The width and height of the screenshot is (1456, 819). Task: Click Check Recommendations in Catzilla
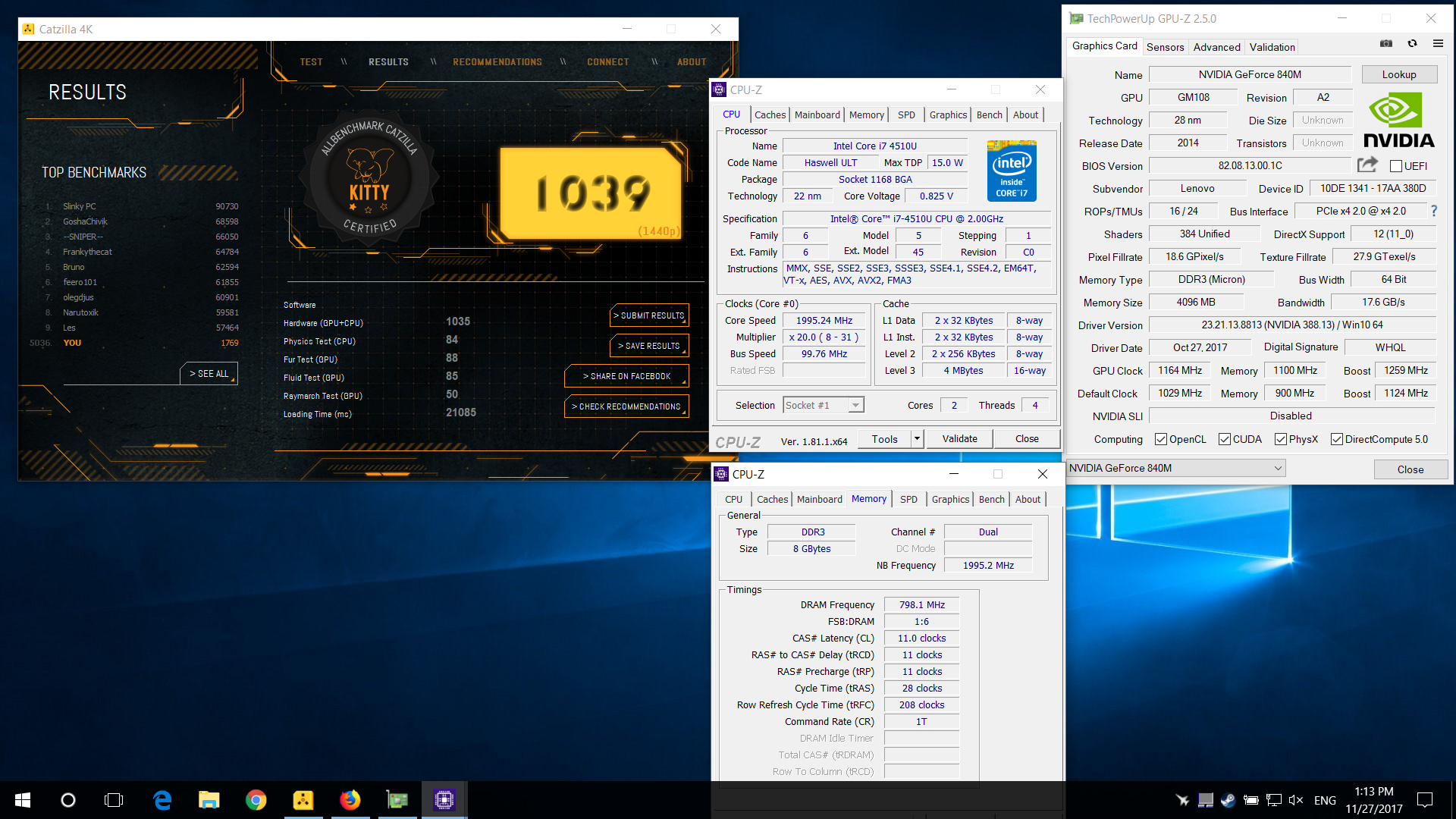click(626, 406)
